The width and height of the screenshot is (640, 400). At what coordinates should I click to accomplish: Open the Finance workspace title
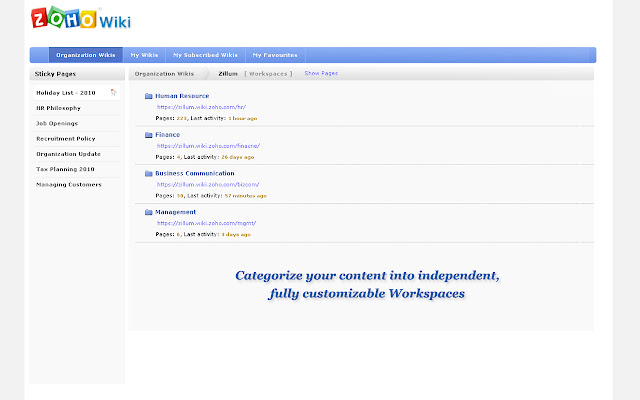click(167, 135)
